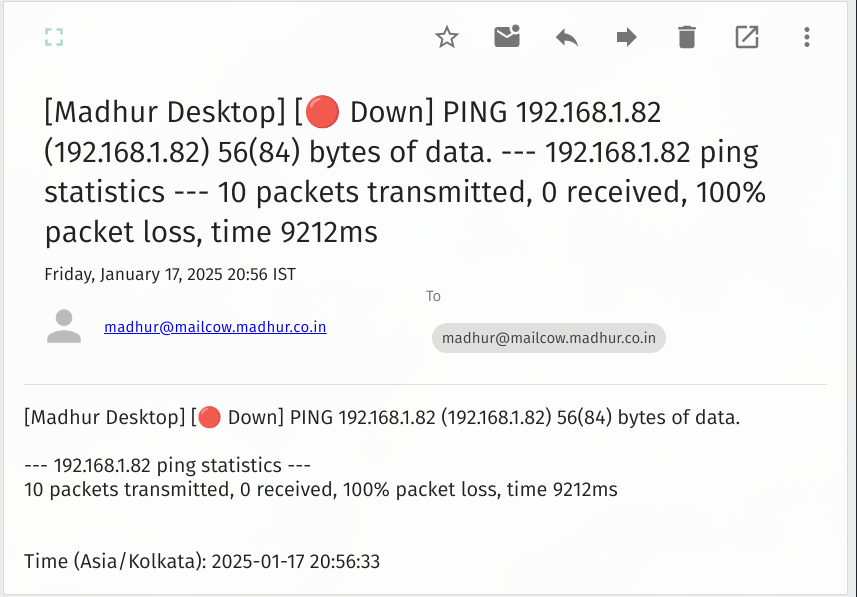Open the three-dot more actions menu
The image size is (857, 597).
pos(807,37)
